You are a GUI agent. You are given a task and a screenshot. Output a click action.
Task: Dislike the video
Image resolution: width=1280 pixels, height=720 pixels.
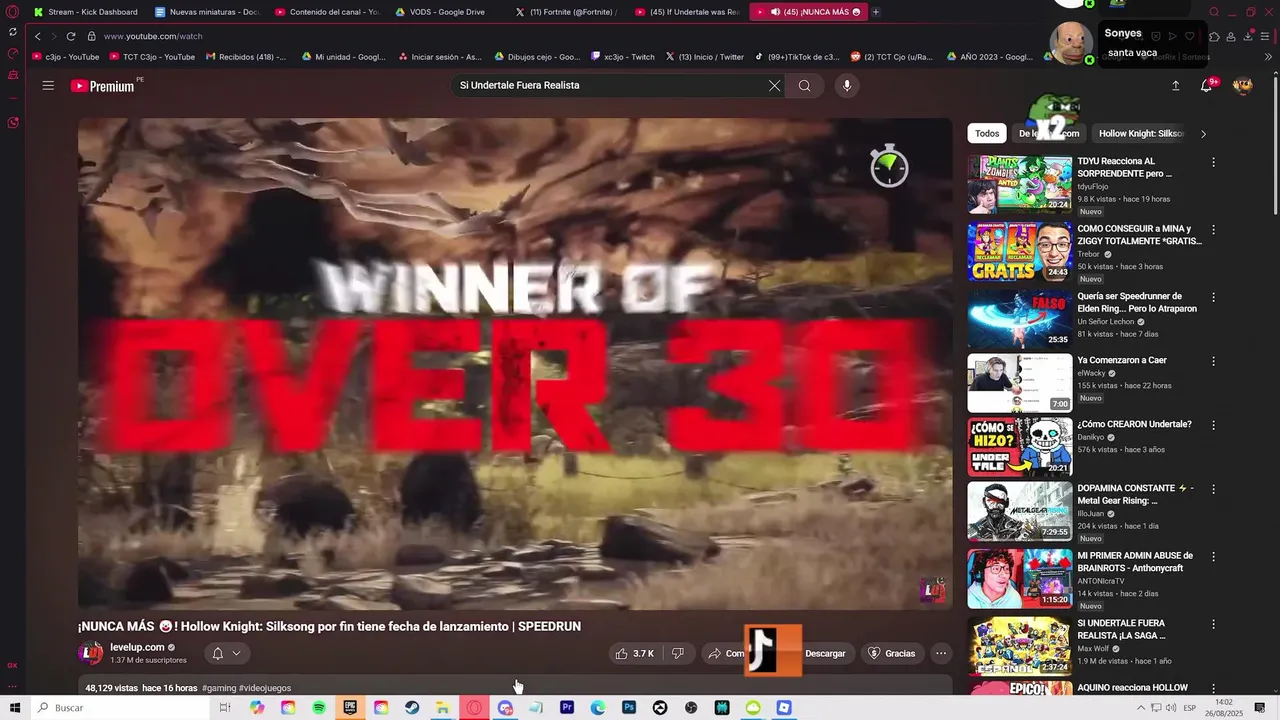coord(678,653)
